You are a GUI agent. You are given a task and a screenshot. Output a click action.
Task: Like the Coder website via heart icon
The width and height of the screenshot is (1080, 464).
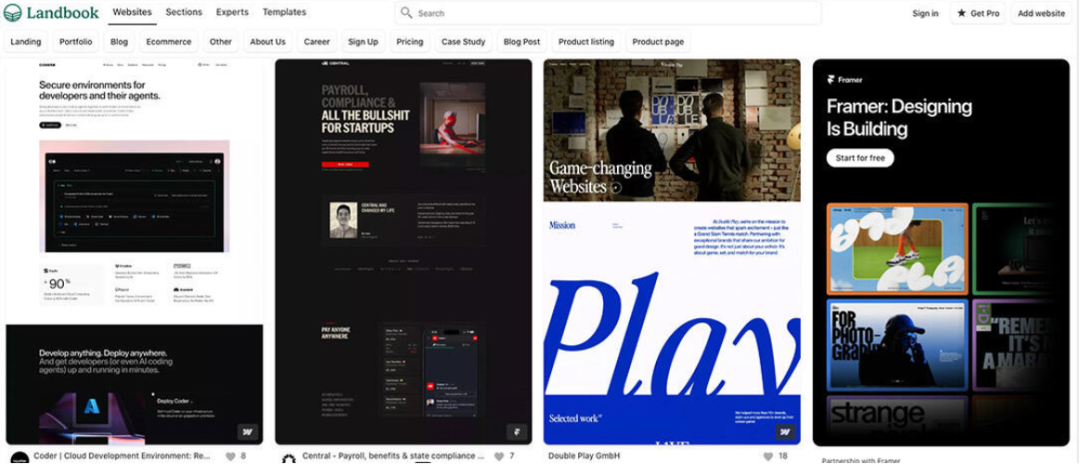(230, 456)
